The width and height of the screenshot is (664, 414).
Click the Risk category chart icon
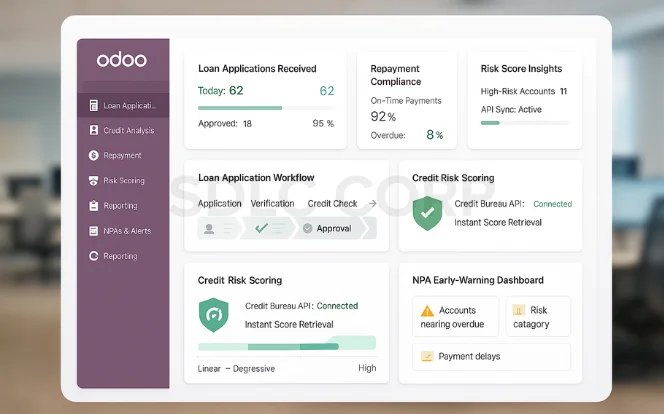pos(517,311)
